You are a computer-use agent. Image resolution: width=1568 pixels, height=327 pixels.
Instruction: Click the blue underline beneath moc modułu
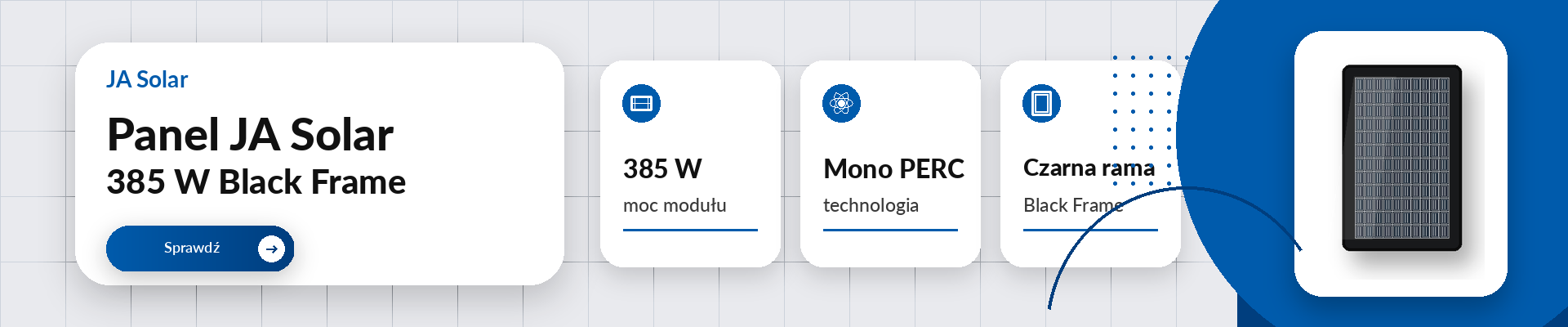click(x=690, y=231)
